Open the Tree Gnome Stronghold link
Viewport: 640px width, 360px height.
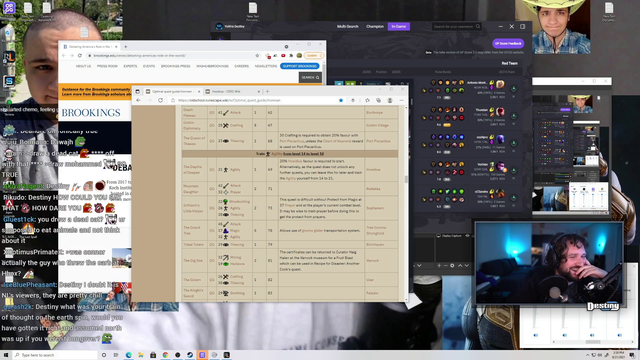376,230
